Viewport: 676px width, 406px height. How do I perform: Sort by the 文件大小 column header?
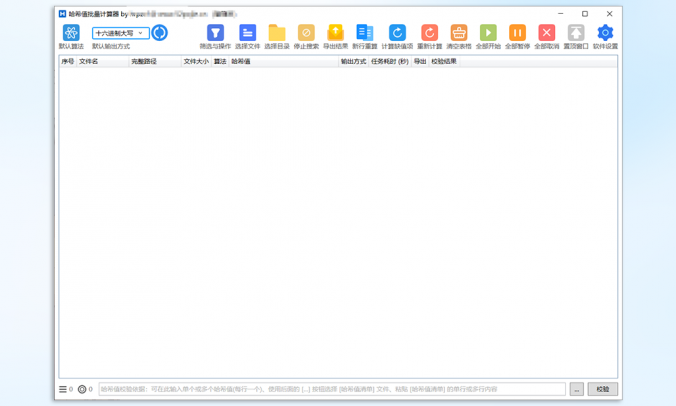pyautogui.click(x=196, y=62)
